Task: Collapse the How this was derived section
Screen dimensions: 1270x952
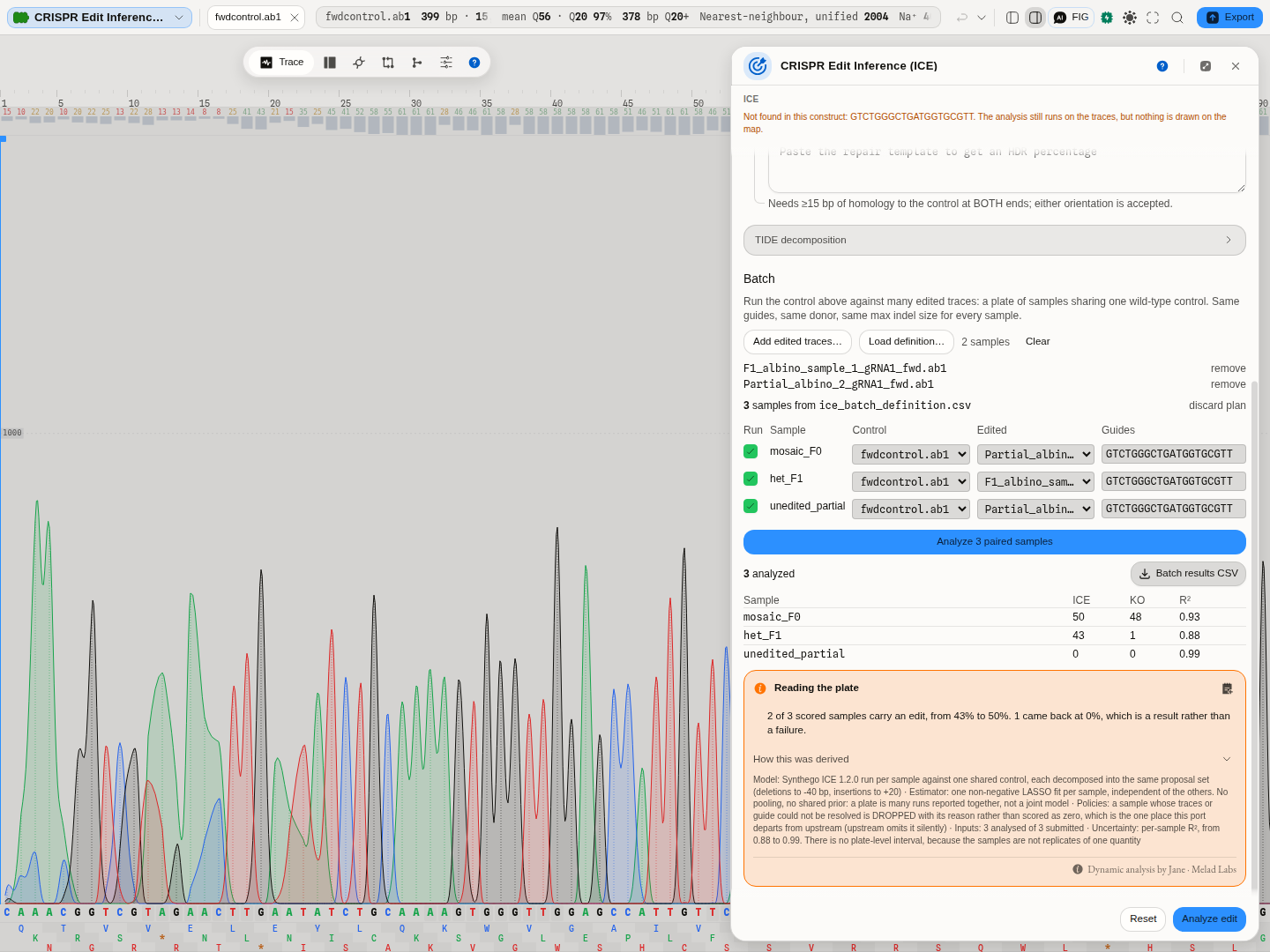Action: tap(994, 759)
